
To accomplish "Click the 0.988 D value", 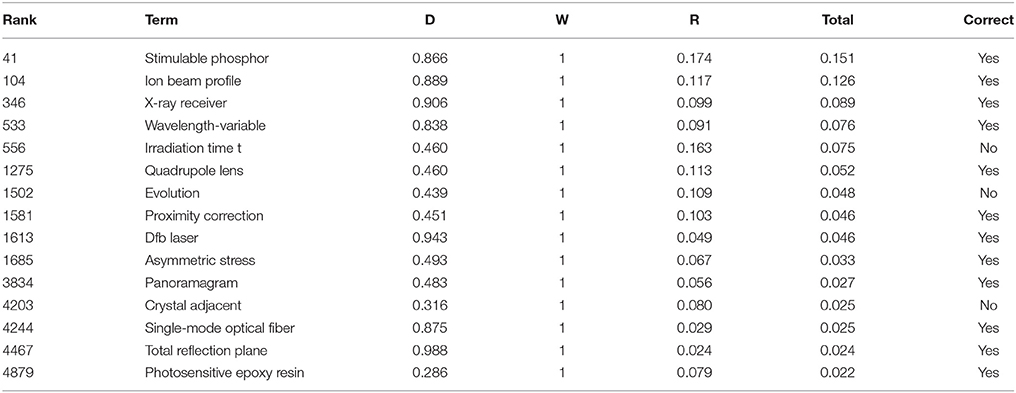I will (x=430, y=350).
